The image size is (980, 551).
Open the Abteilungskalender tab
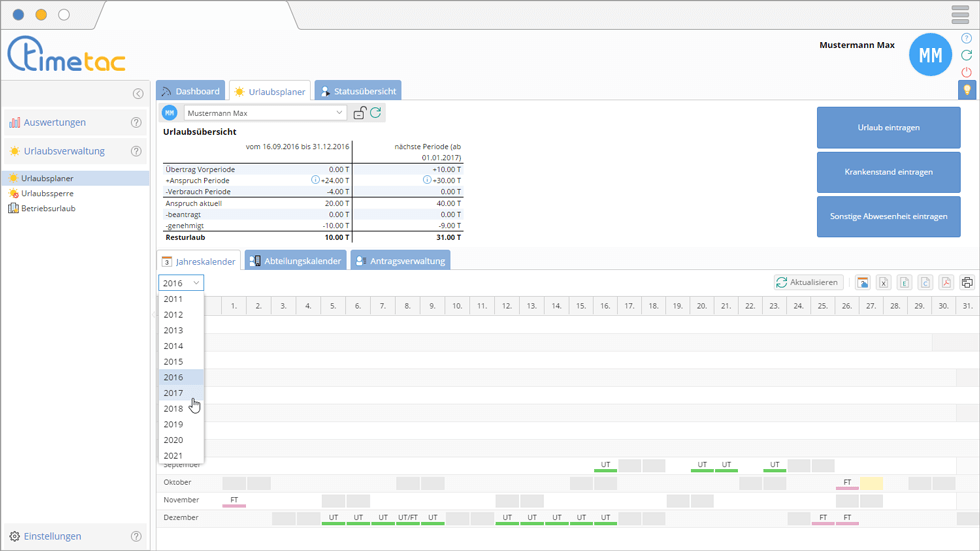[x=296, y=261]
